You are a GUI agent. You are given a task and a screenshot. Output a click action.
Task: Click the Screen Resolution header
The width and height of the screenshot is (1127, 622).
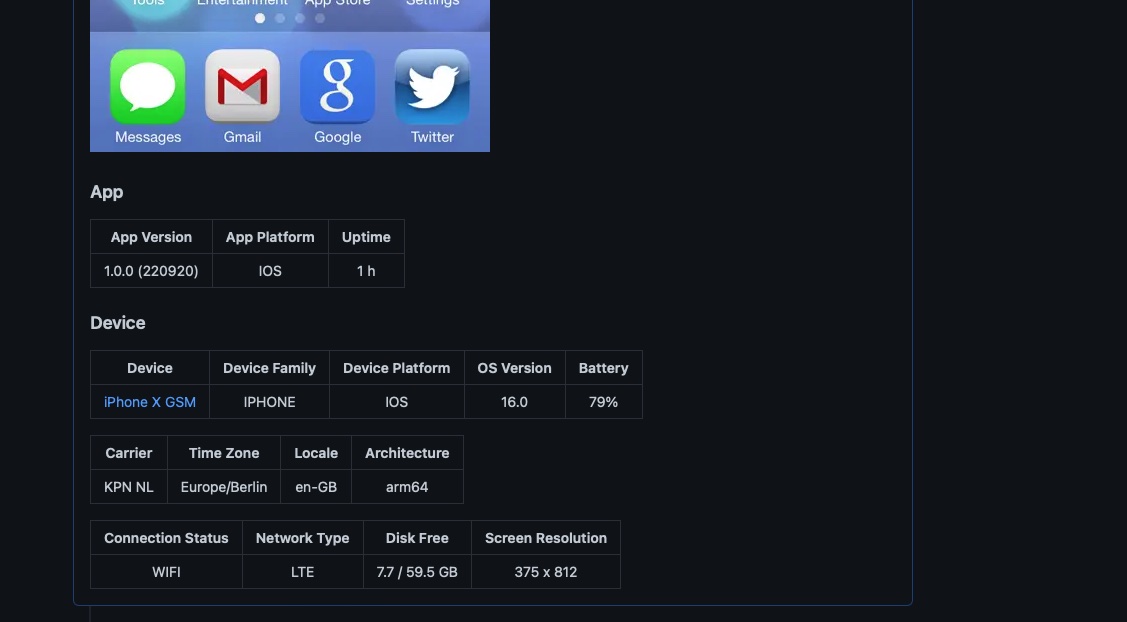pyautogui.click(x=546, y=537)
